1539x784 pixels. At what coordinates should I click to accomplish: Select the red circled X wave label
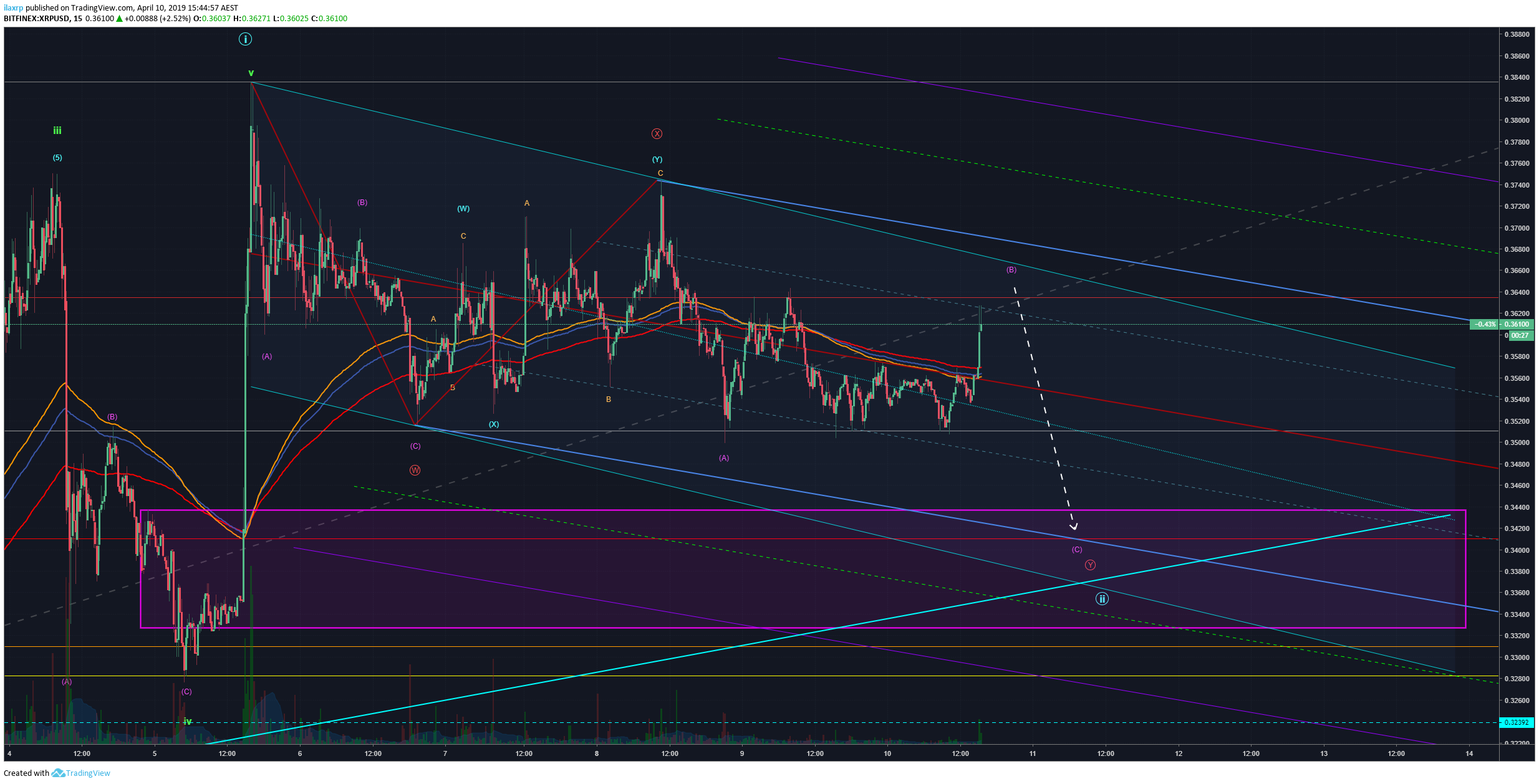coord(657,134)
